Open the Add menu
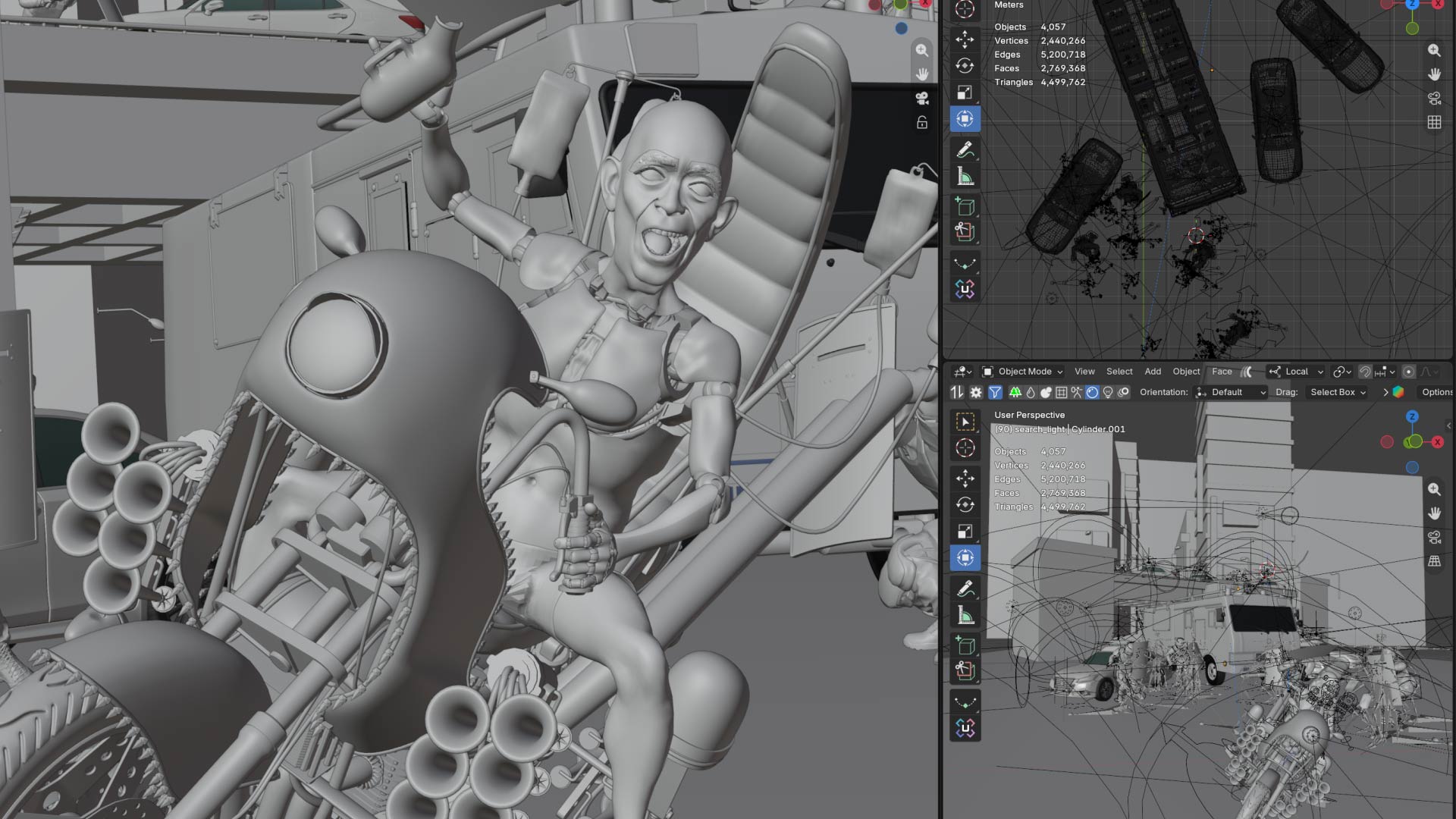The width and height of the screenshot is (1456, 819). point(1153,372)
